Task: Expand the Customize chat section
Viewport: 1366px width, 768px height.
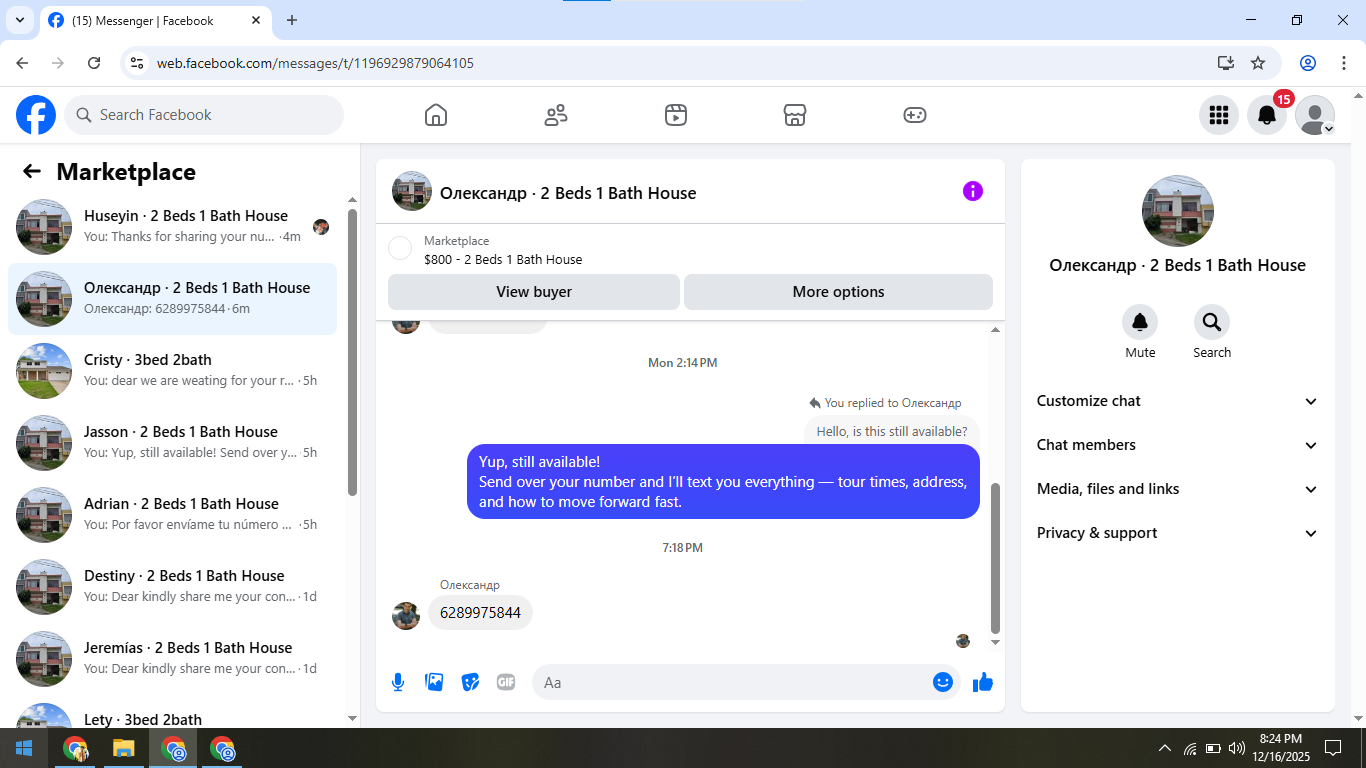Action: coord(1178,401)
